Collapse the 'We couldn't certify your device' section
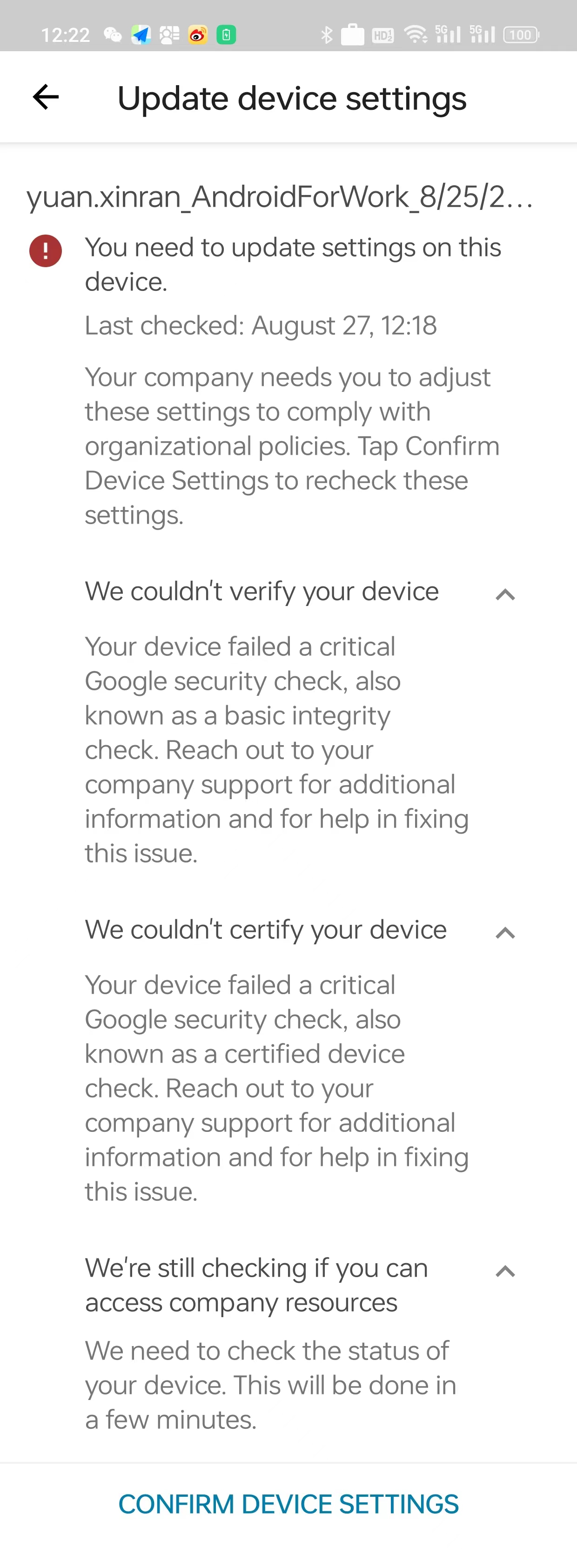577x1568 pixels. pos(506,933)
